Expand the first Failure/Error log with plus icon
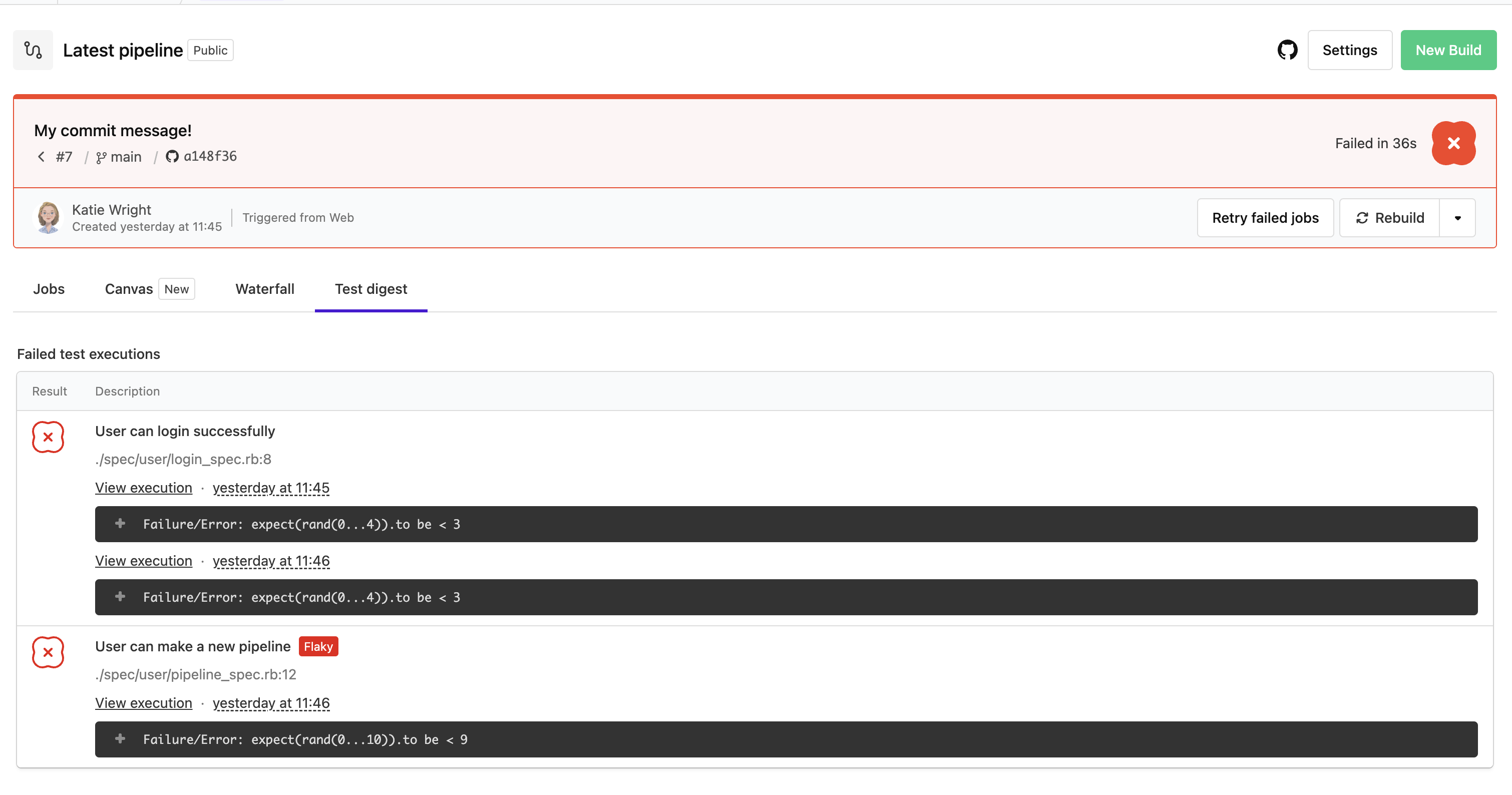 [120, 524]
